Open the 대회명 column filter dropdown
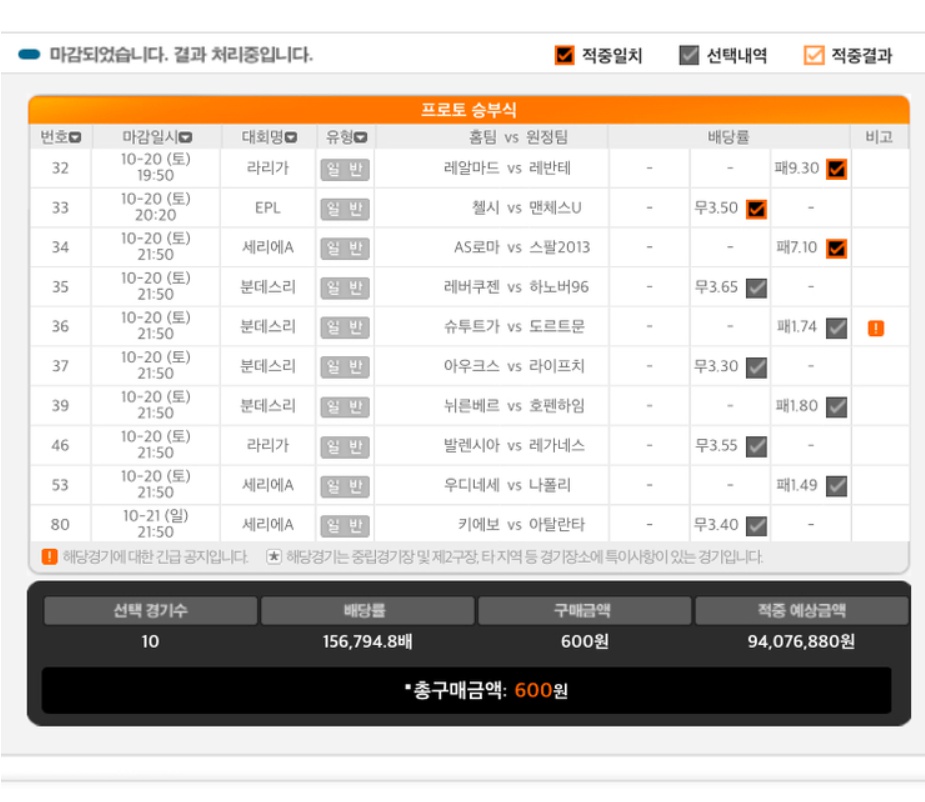This screenshot has width=925, height=802. click(290, 138)
